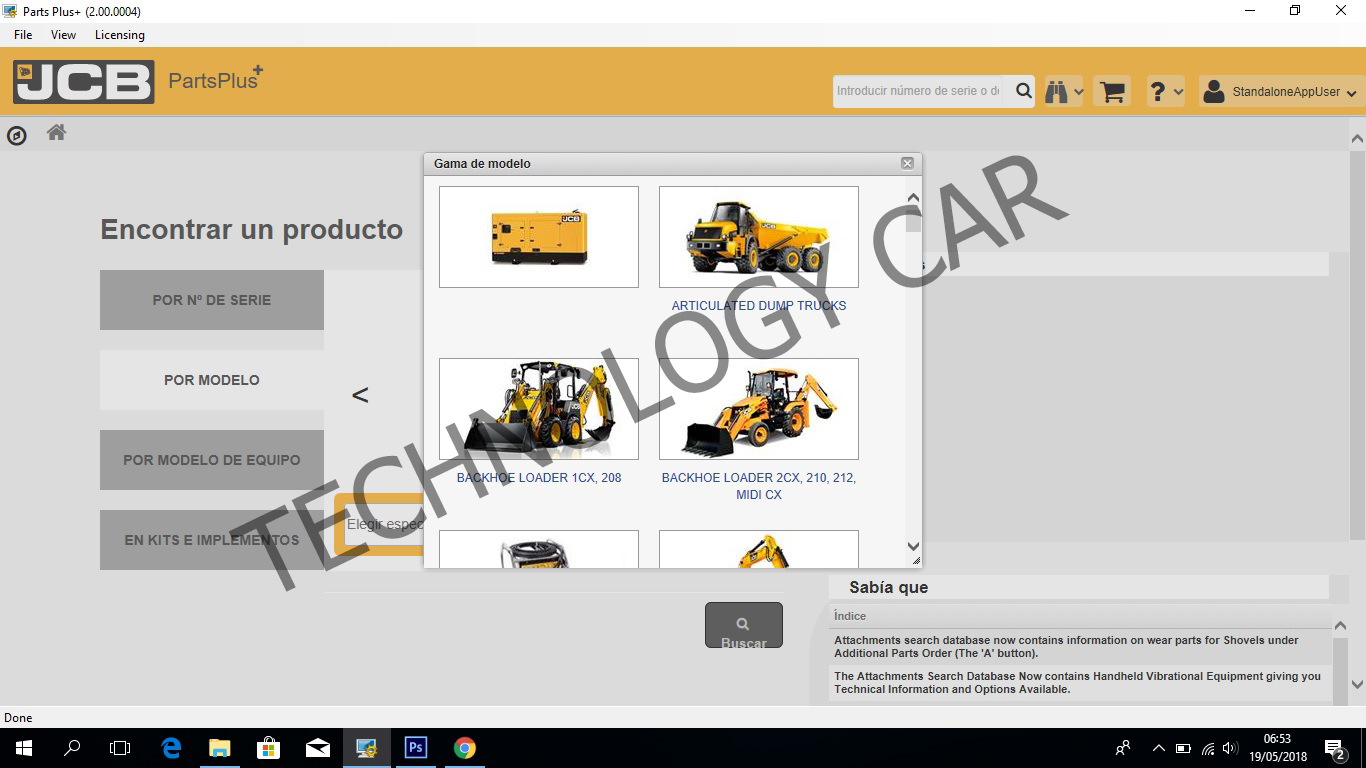Open BACKHOE LOADER 2CX, 210, 212, MIDI CX link
1366x768 pixels.
click(759, 486)
